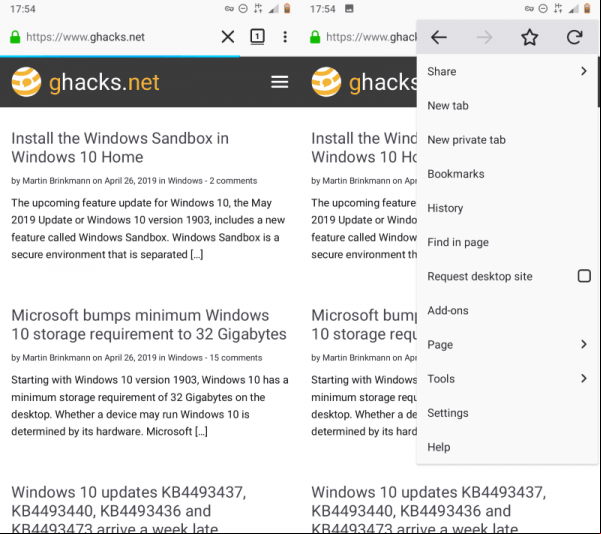The height and width of the screenshot is (534, 601).
Task: Click '2 comments' link in left browser
Action: coord(233,181)
